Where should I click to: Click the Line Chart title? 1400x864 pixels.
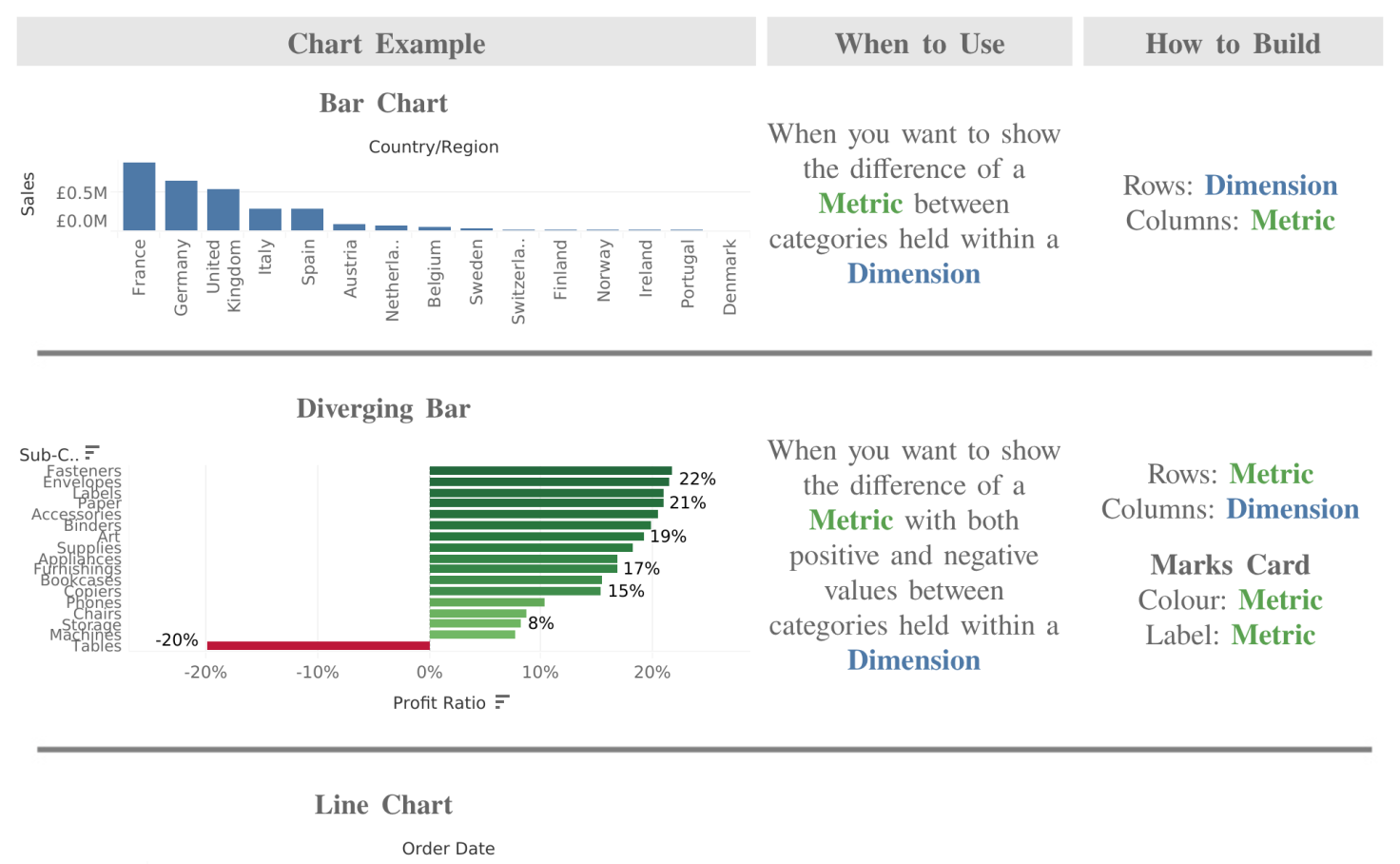pos(383,805)
